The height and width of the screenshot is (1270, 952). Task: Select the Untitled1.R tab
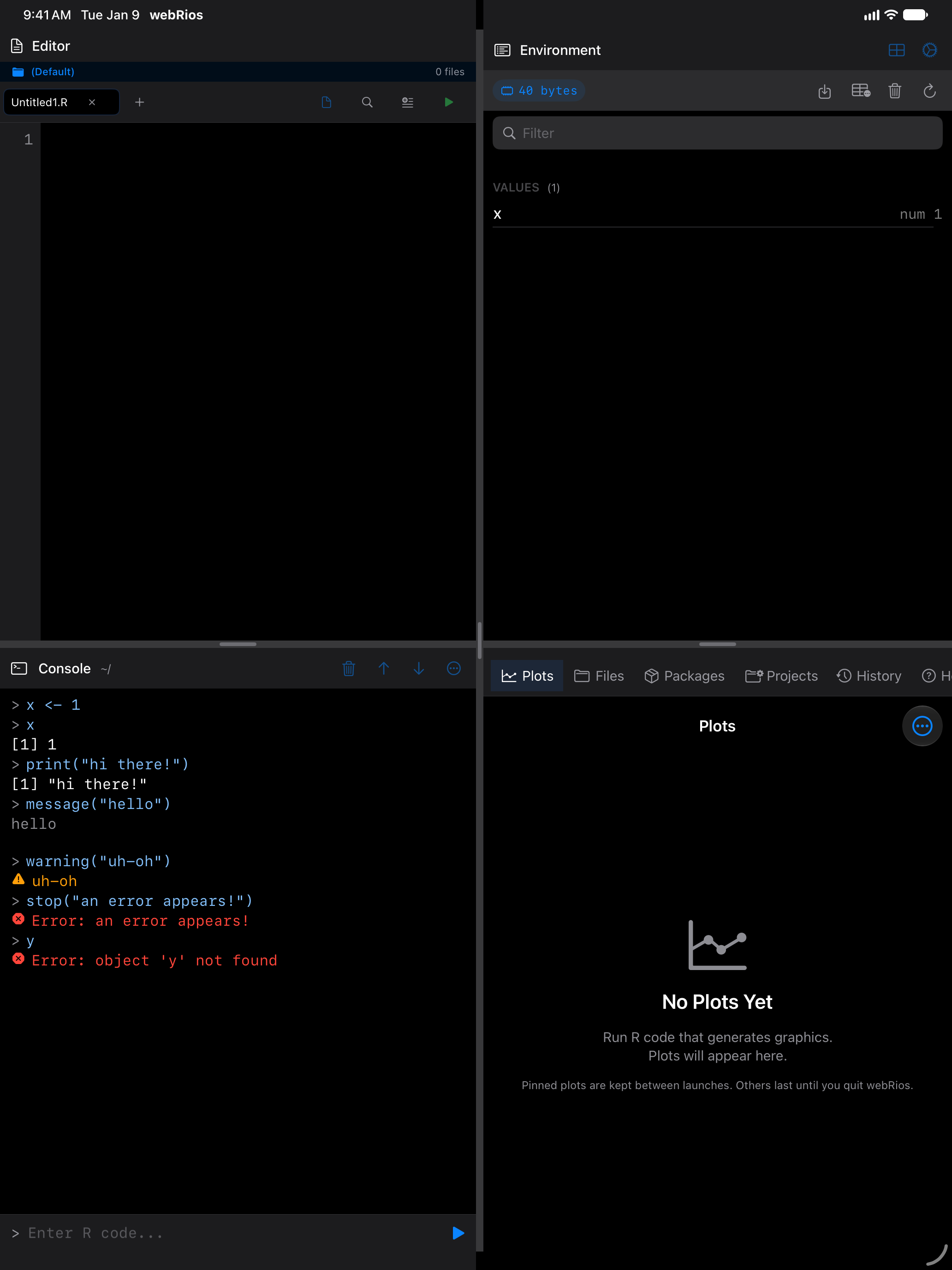(x=62, y=102)
